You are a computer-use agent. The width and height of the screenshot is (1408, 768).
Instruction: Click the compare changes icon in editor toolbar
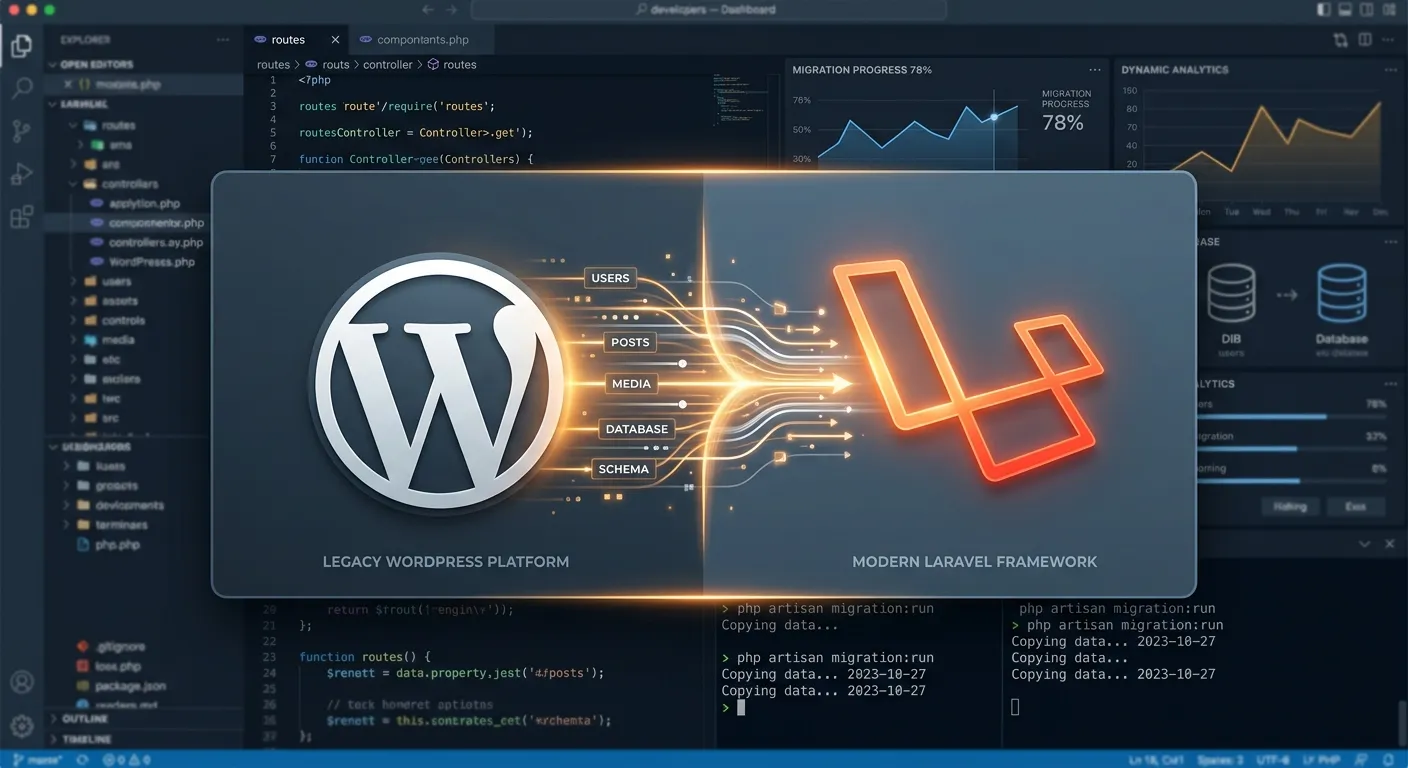tap(1341, 40)
